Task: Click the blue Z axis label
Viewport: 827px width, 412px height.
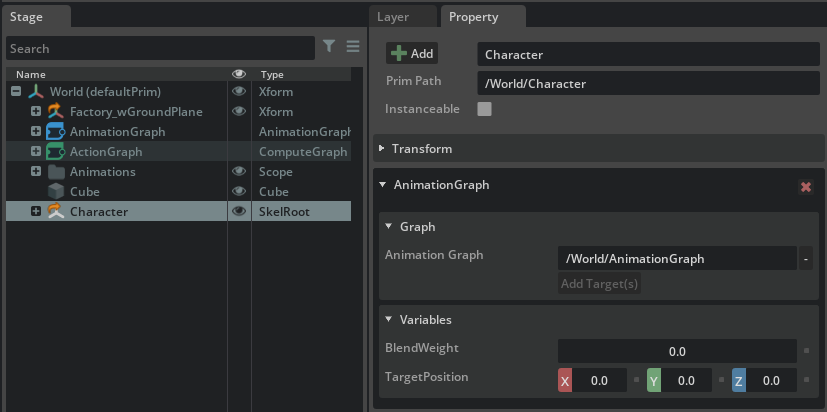Action: [738, 380]
